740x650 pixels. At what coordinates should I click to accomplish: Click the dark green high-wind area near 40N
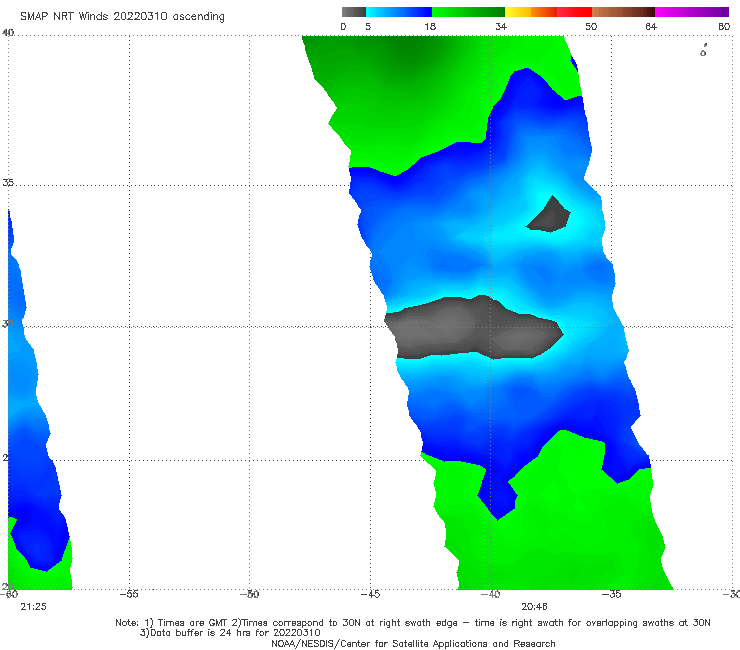(x=406, y=52)
